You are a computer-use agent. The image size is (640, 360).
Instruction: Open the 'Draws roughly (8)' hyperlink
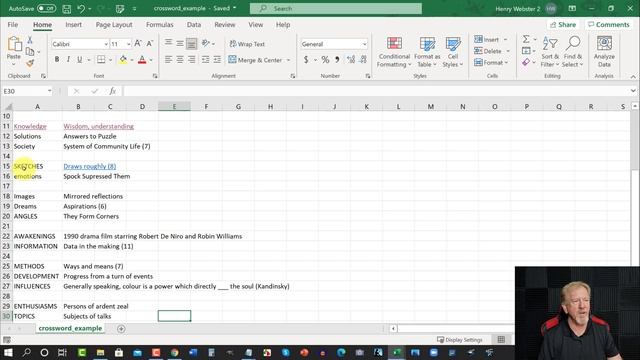click(x=89, y=166)
